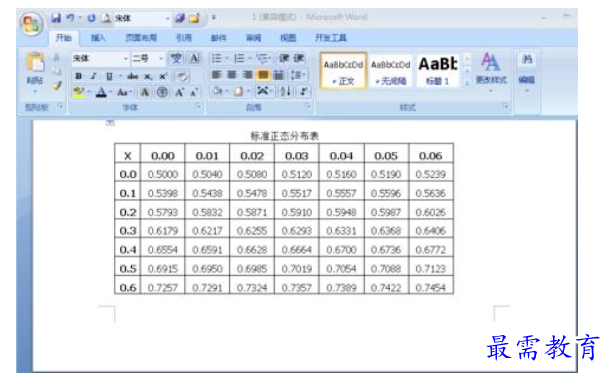Open the Styles pane launcher
This screenshot has width=608, height=379.
[x=505, y=106]
